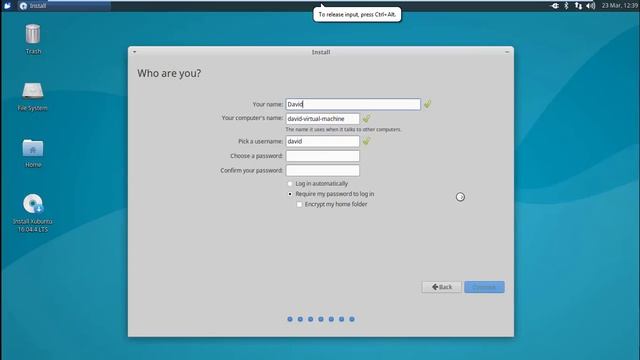The image size is (640, 360).
Task: Go Back to the previous step
Action: click(442, 287)
